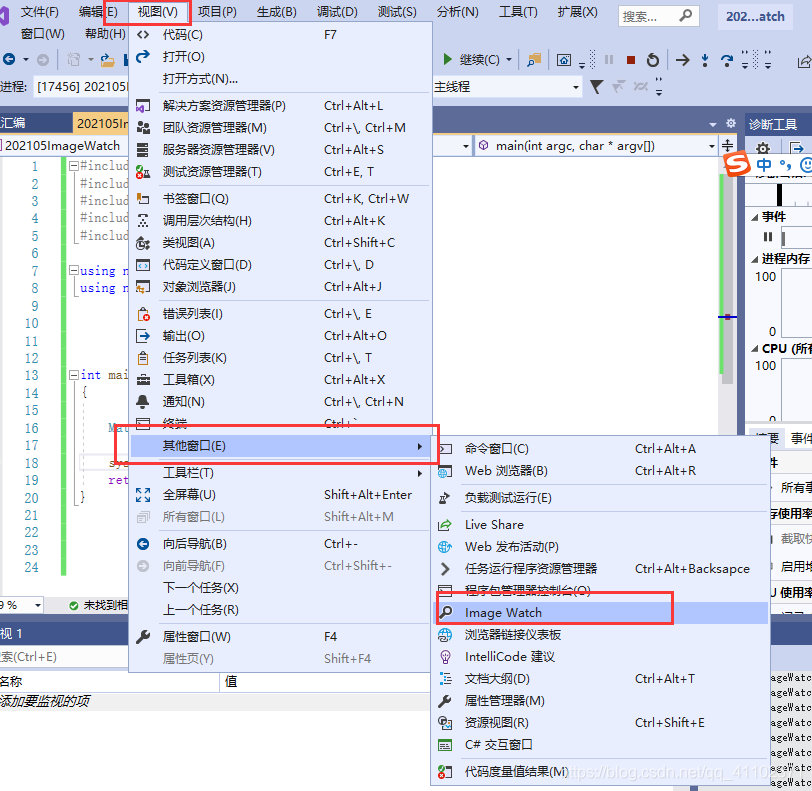Open the 主线程 thread dropdown
Viewport: 812px width, 791px height.
click(x=576, y=87)
